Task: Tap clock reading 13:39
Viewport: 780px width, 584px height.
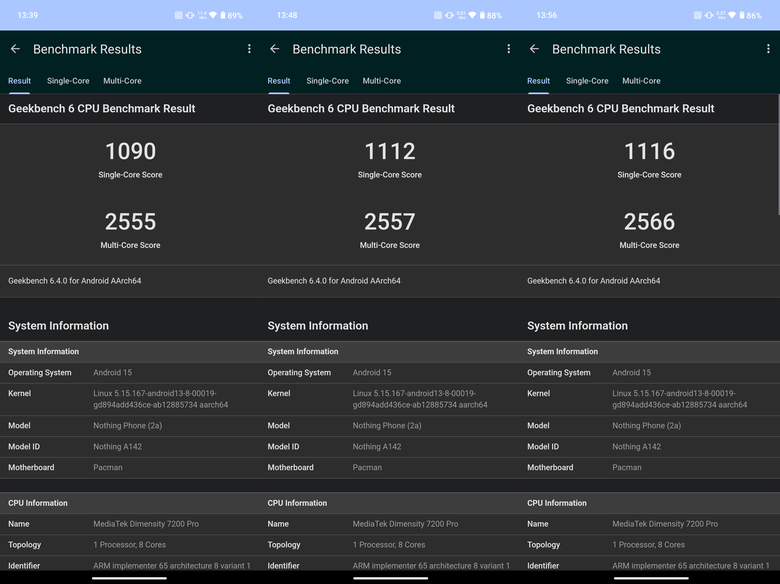Action: point(27,15)
